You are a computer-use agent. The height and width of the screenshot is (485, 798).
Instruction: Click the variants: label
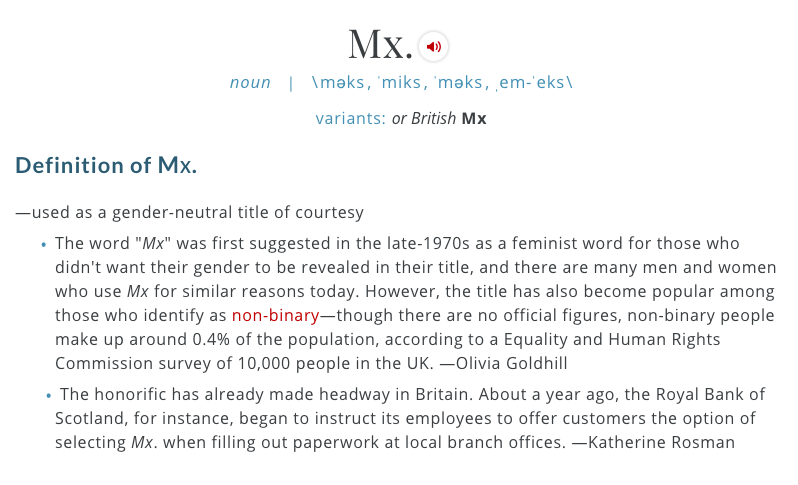[351, 119]
